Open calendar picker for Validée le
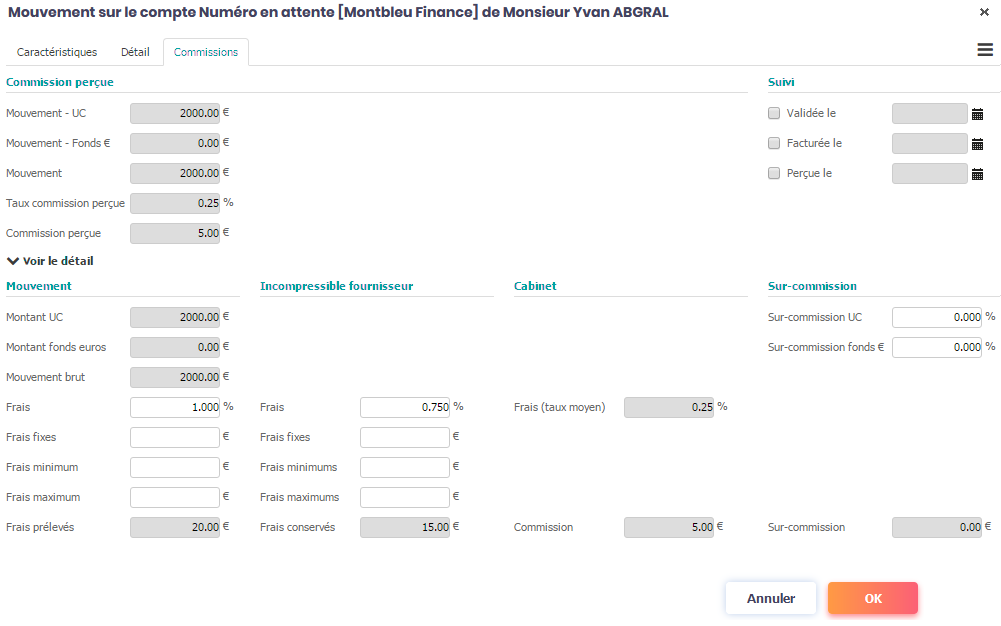The width and height of the screenshot is (1001, 626). point(978,114)
